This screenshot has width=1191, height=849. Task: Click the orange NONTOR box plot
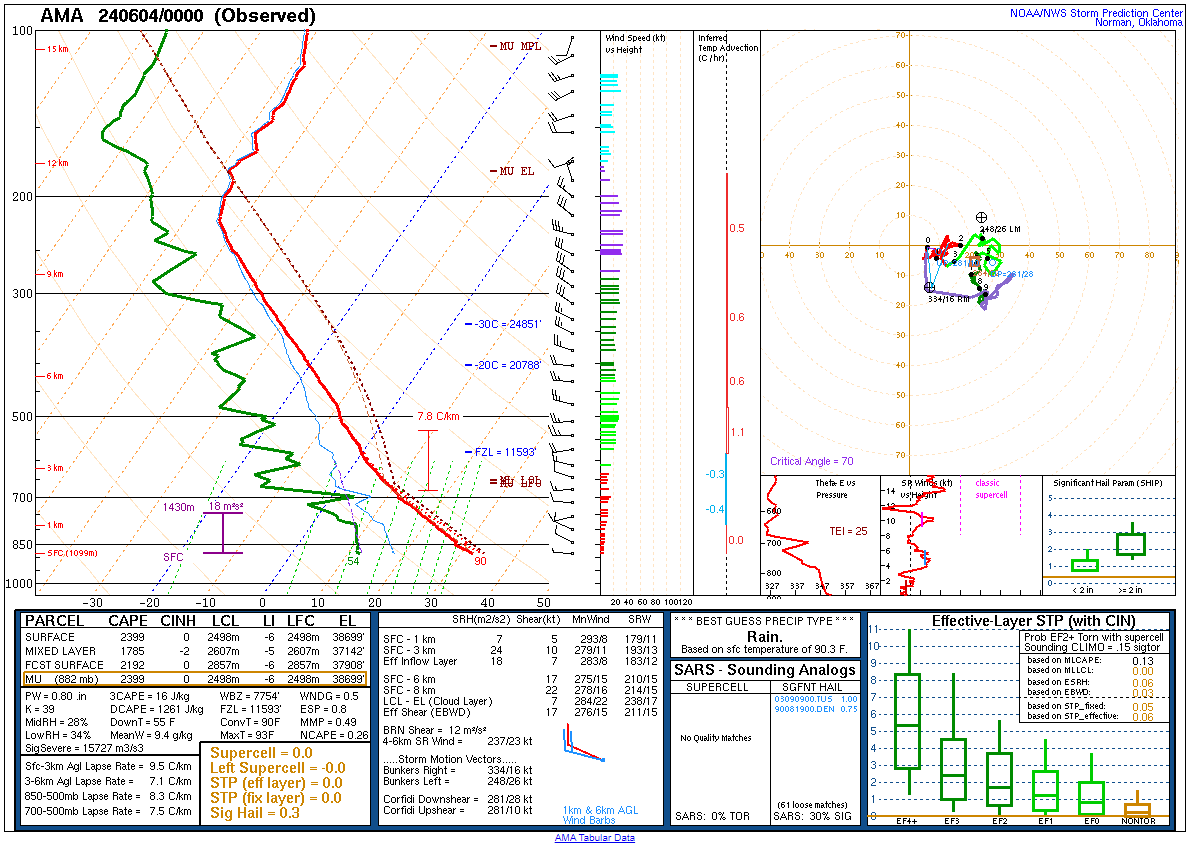coord(1137,808)
